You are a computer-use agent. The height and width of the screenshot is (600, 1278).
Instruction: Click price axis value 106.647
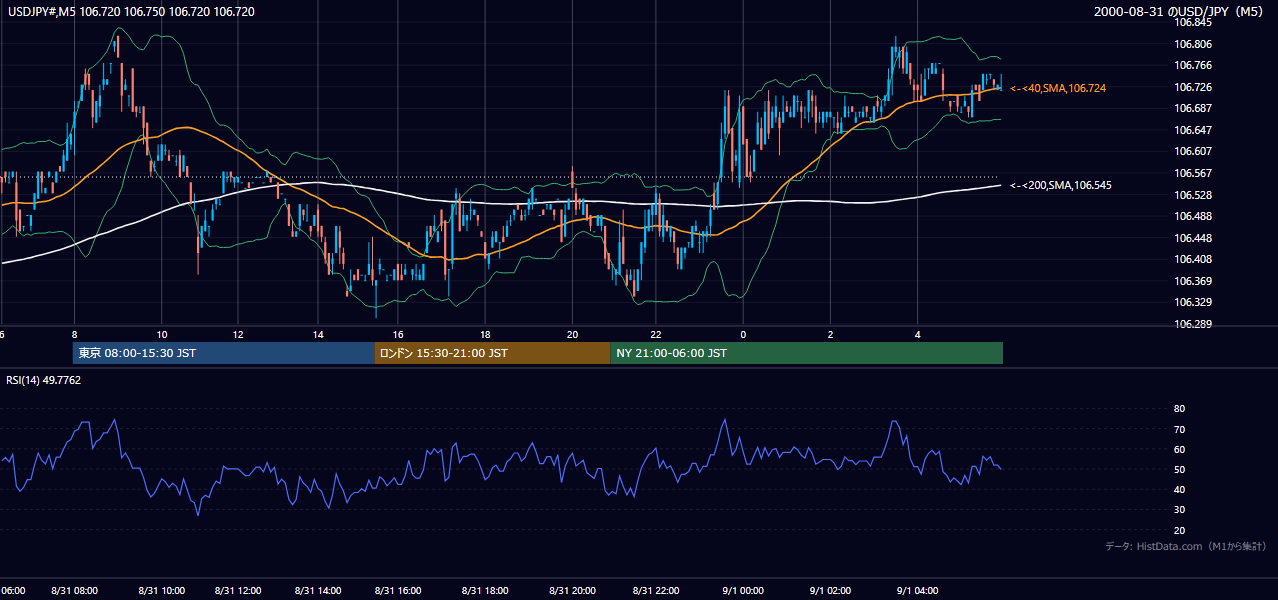coord(1193,130)
